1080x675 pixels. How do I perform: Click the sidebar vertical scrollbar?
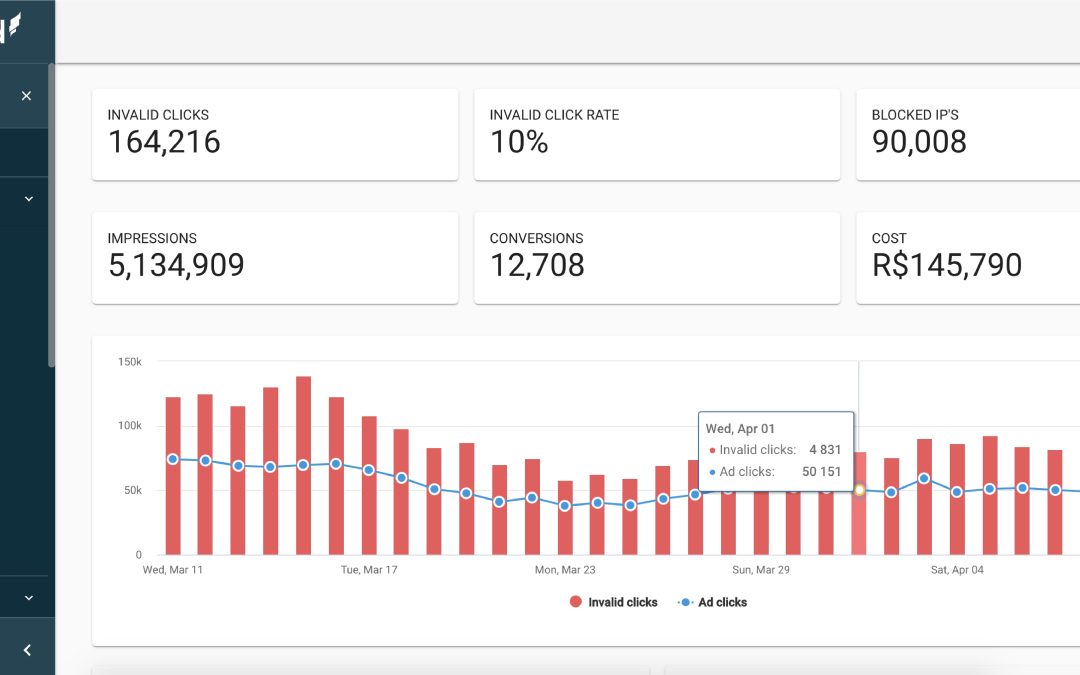tap(51, 215)
